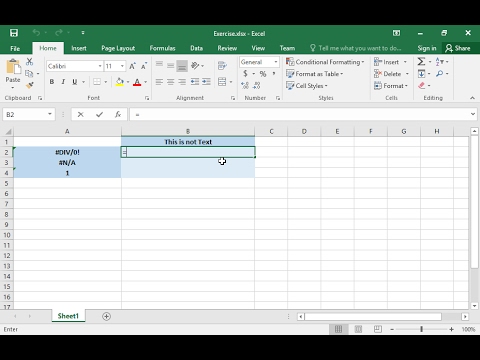Click the Sort & Filter icon
This screenshot has width=480, height=360.
440,62
